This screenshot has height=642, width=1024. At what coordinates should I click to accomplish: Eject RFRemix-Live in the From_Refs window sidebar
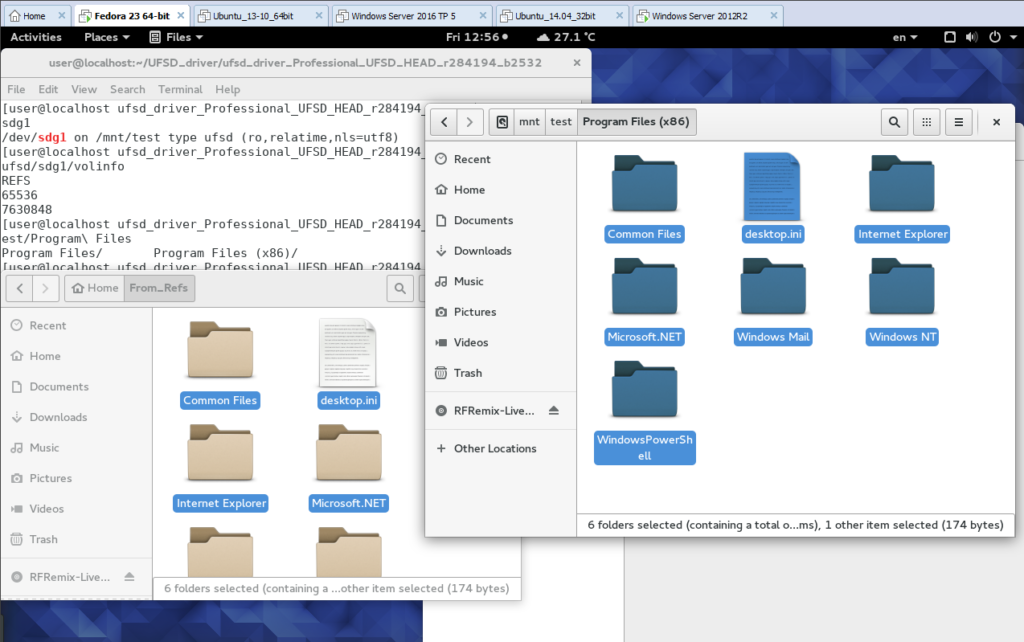pyautogui.click(x=129, y=577)
